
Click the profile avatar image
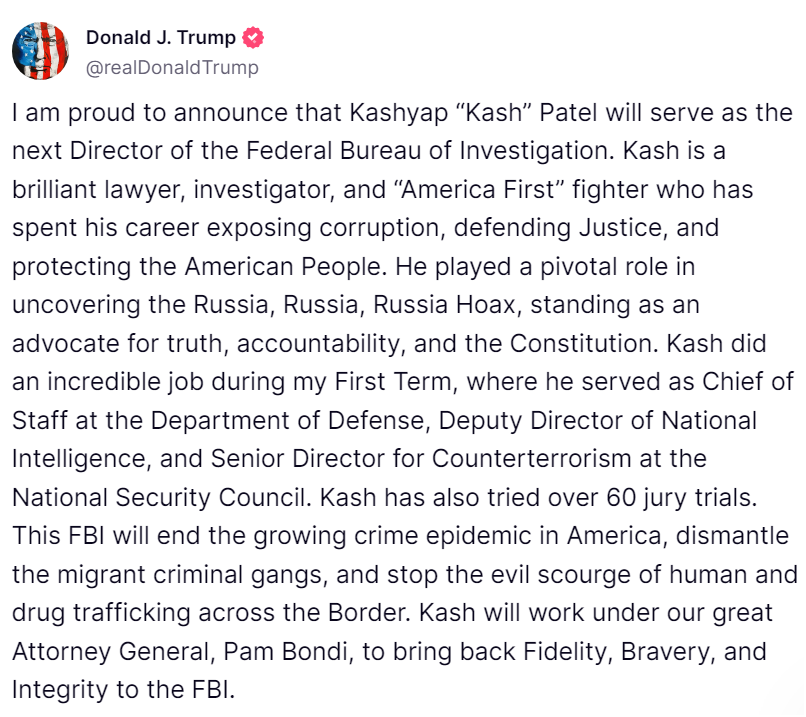(x=41, y=50)
